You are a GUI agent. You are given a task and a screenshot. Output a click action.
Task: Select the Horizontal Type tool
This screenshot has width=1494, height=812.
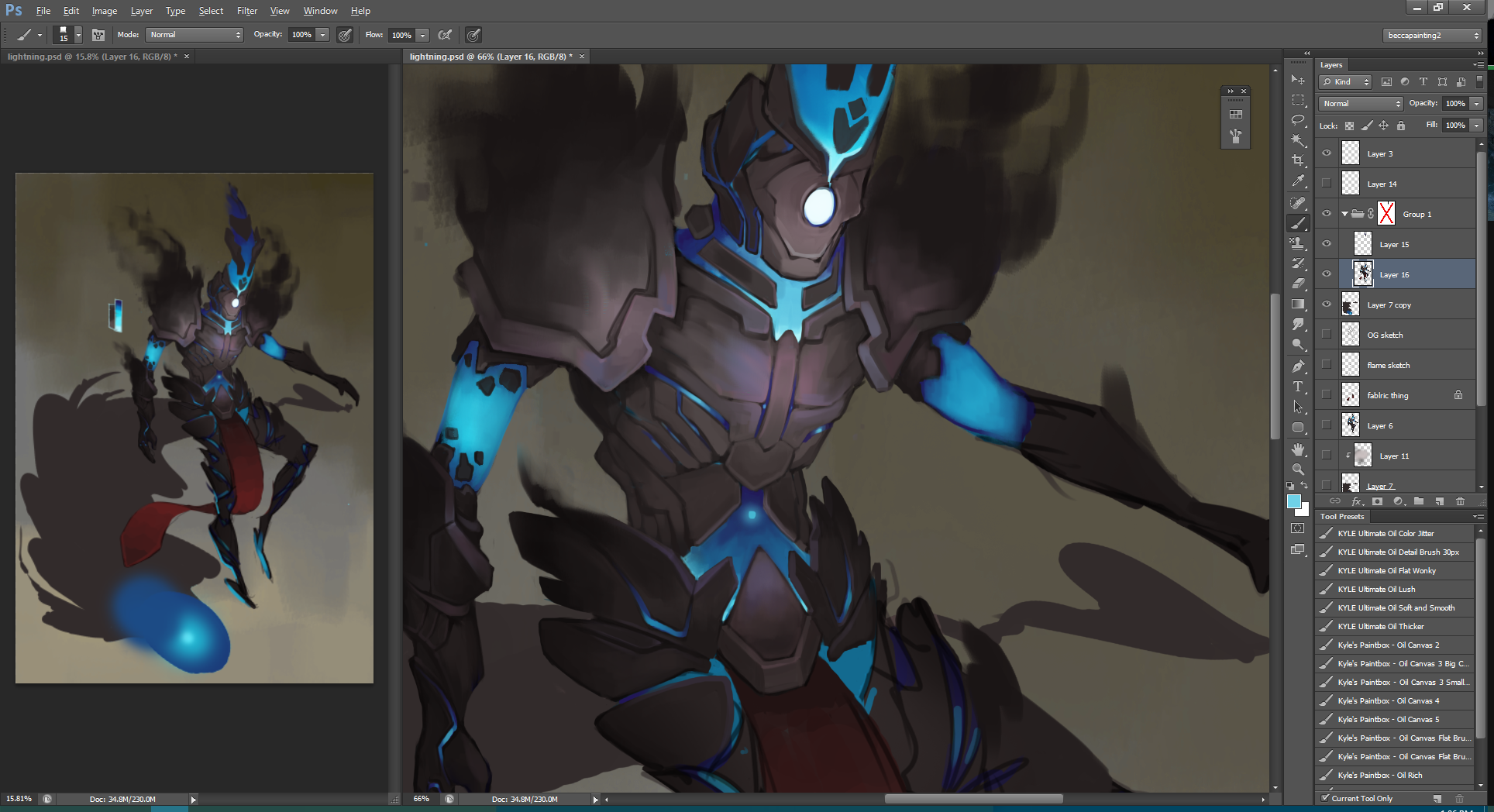tap(1298, 386)
